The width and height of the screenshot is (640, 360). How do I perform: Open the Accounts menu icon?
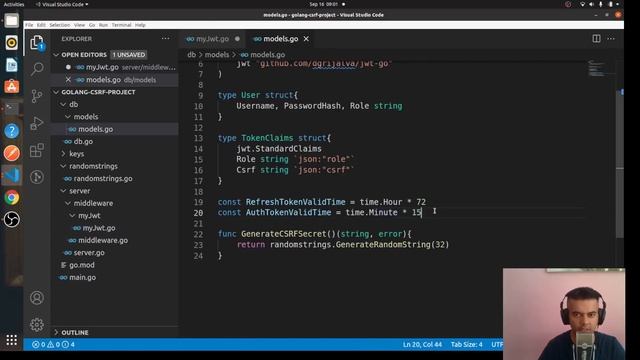tap(37, 298)
